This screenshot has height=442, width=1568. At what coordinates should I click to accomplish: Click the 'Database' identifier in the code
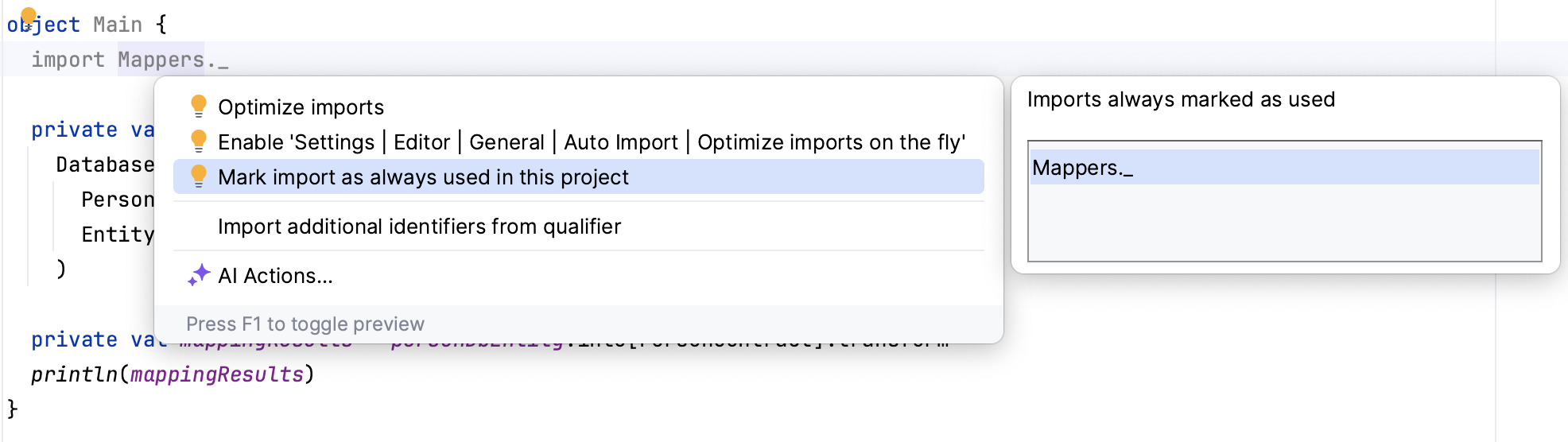[x=105, y=165]
